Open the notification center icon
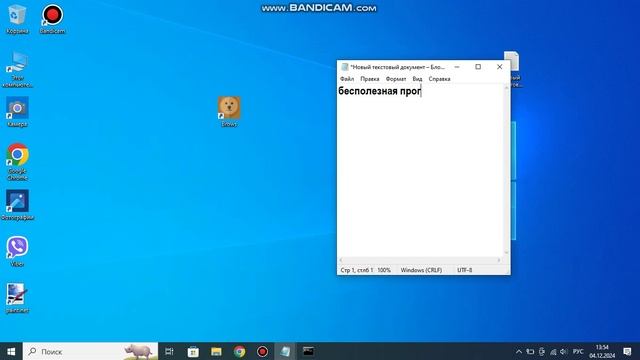The width and height of the screenshot is (640, 360). [627, 351]
